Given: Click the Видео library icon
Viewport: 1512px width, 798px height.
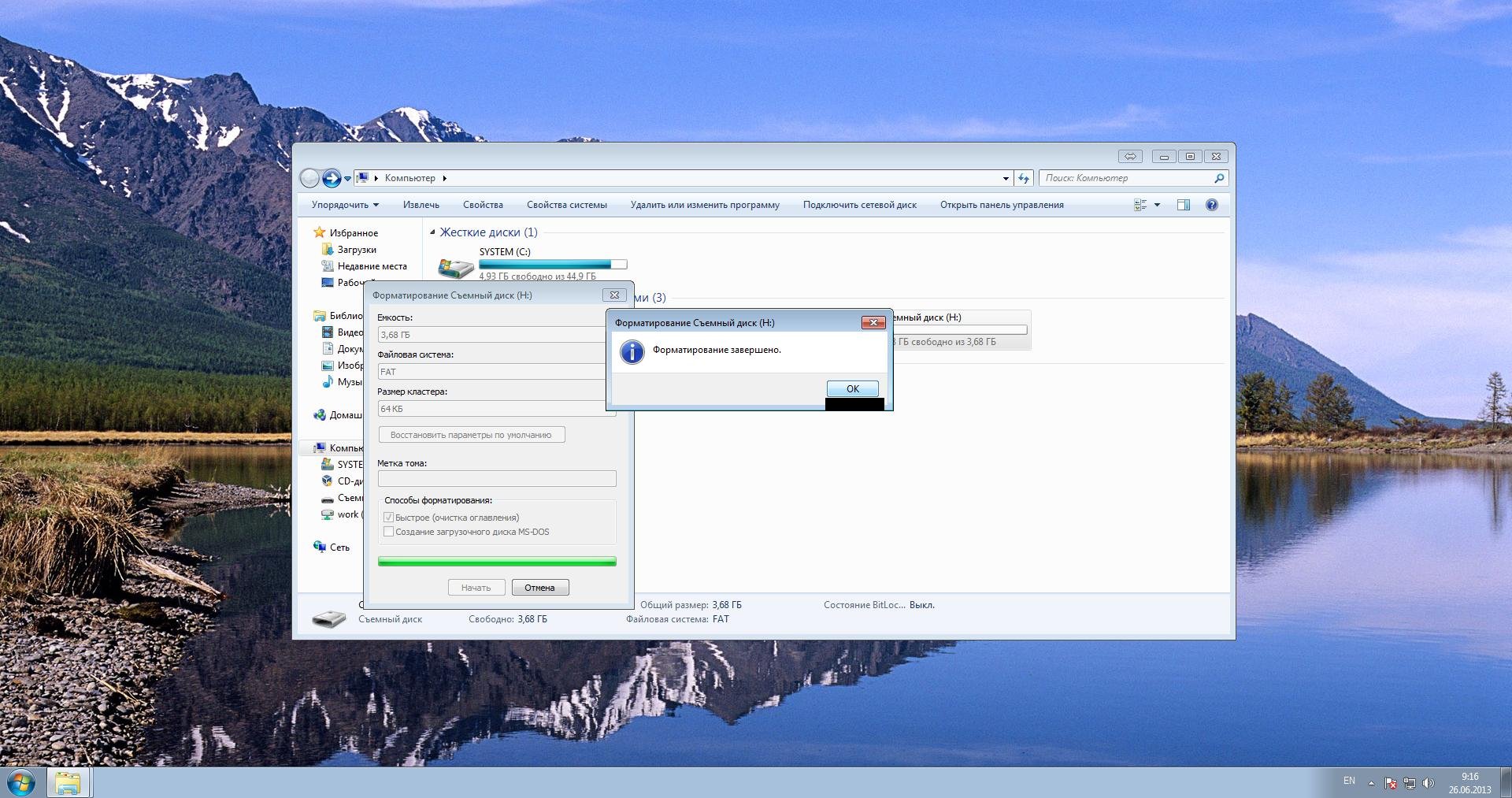Looking at the screenshot, I should 328,332.
